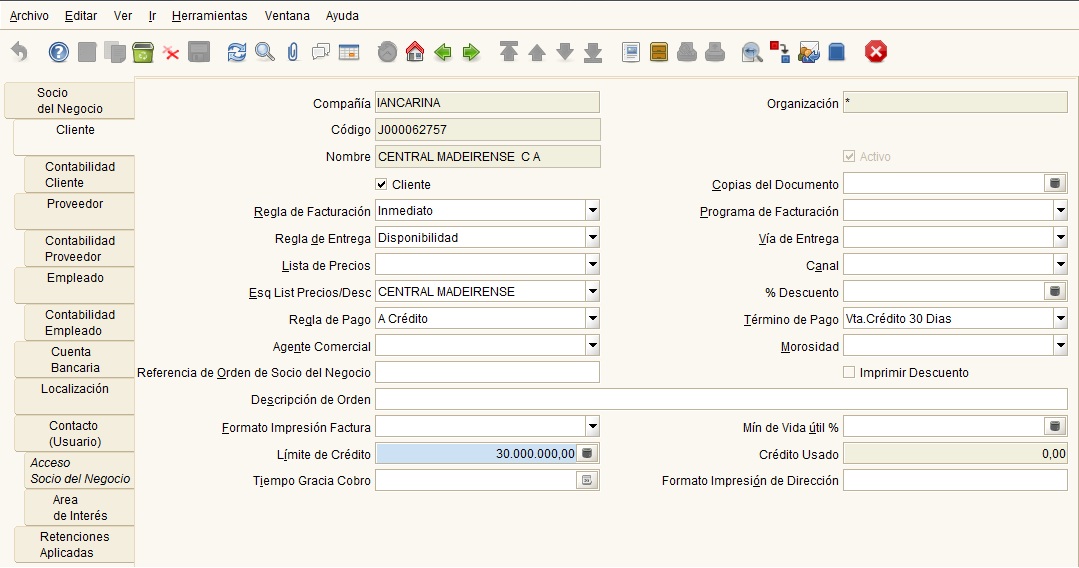Click the green left arrow Parent record icon

click(x=443, y=52)
